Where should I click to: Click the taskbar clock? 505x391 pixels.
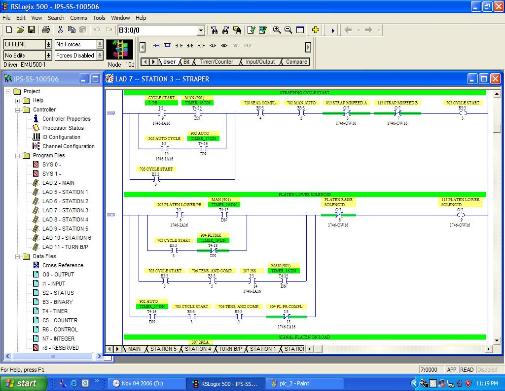point(487,383)
